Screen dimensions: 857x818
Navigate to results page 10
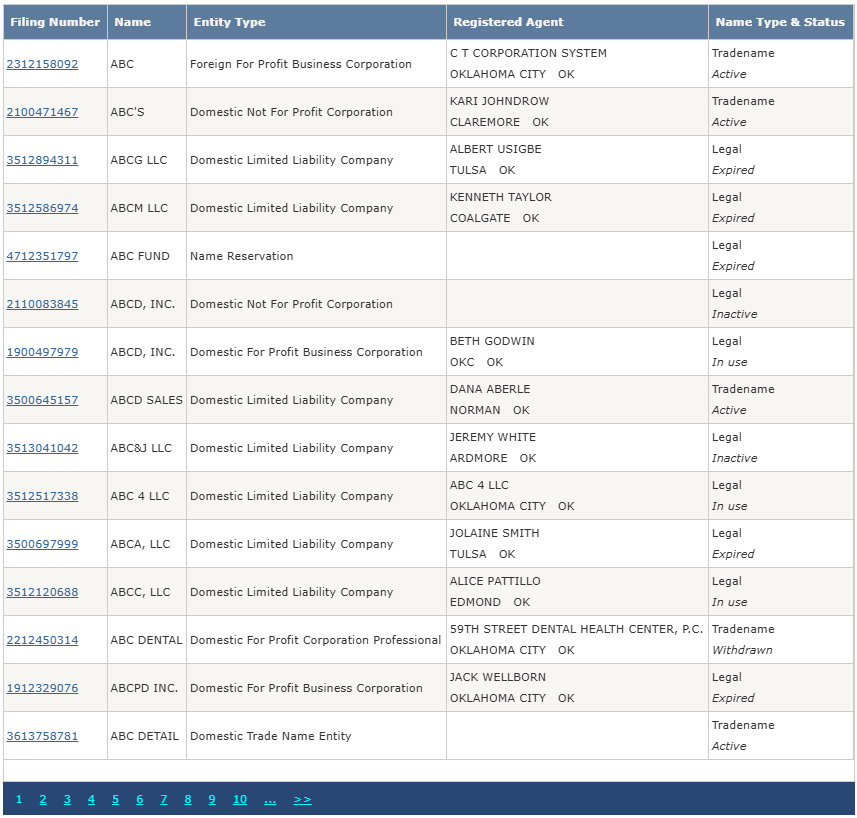pos(240,799)
